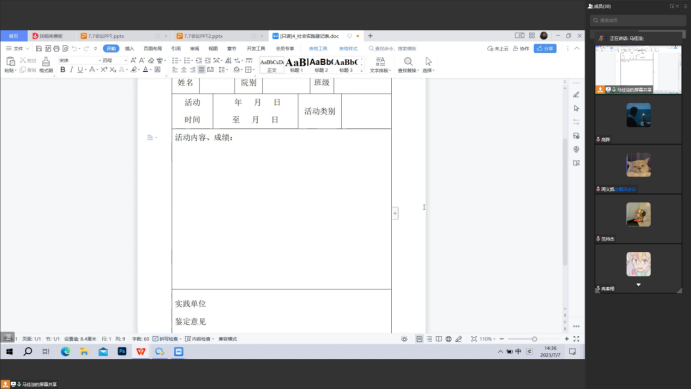Toggle spell check in status bar

coord(165,339)
